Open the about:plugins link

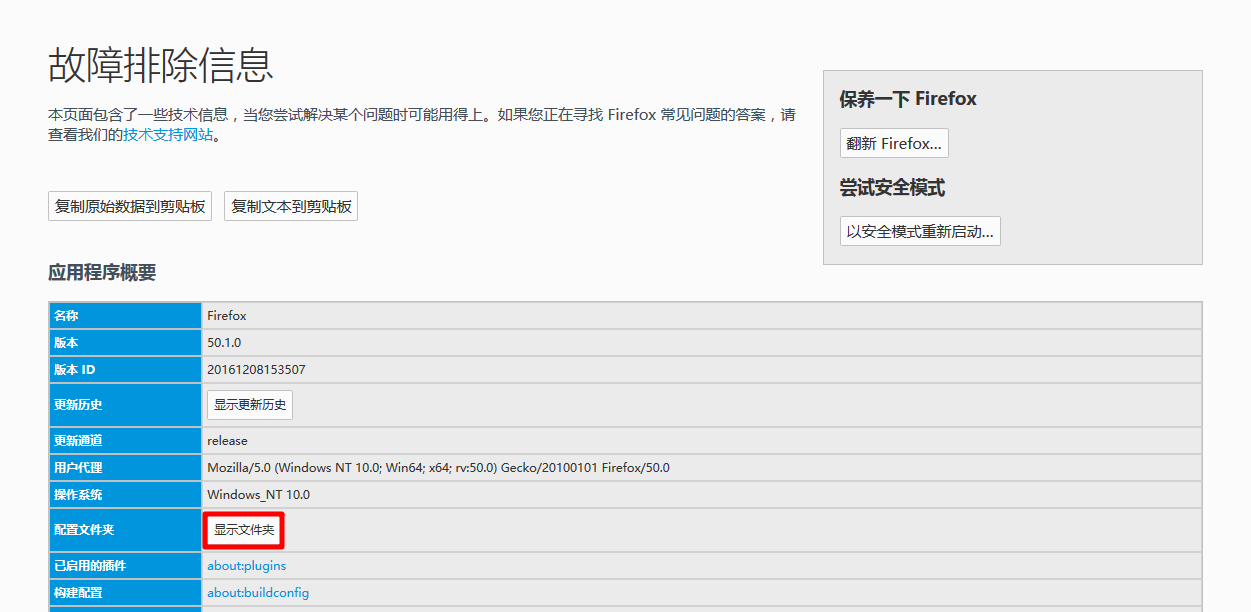246,566
